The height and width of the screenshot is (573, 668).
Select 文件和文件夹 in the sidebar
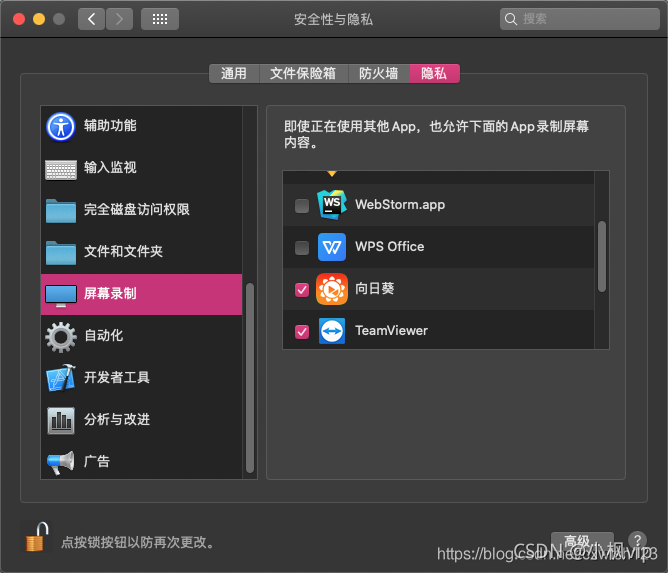pyautogui.click(x=141, y=252)
